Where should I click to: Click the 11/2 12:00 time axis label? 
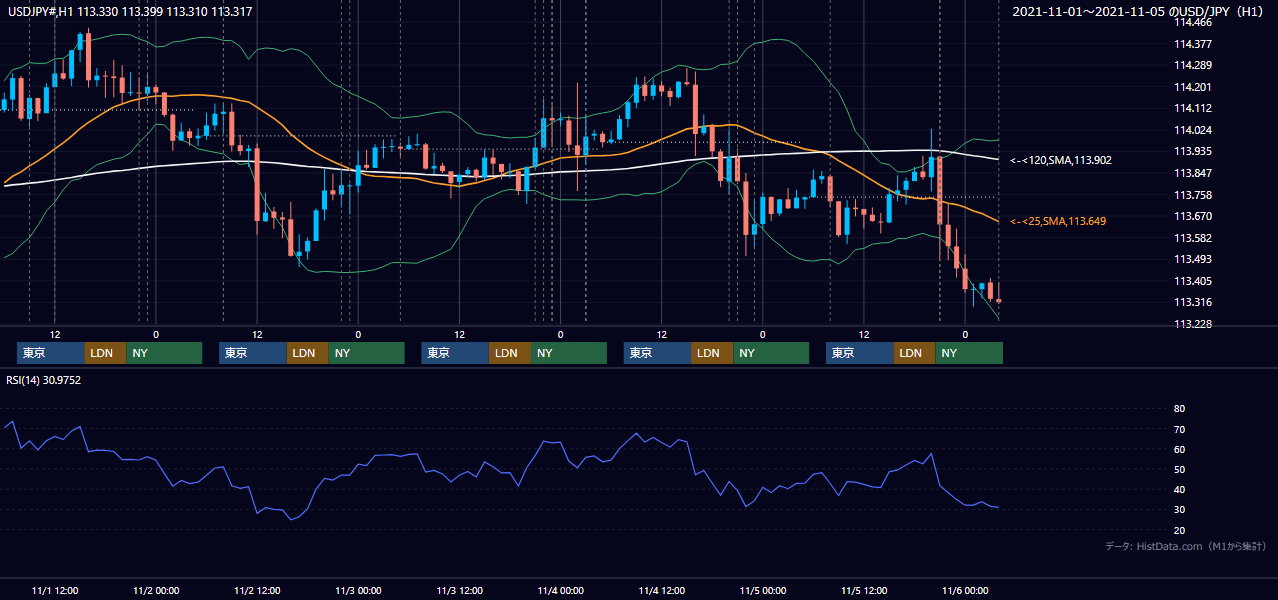click(x=257, y=591)
